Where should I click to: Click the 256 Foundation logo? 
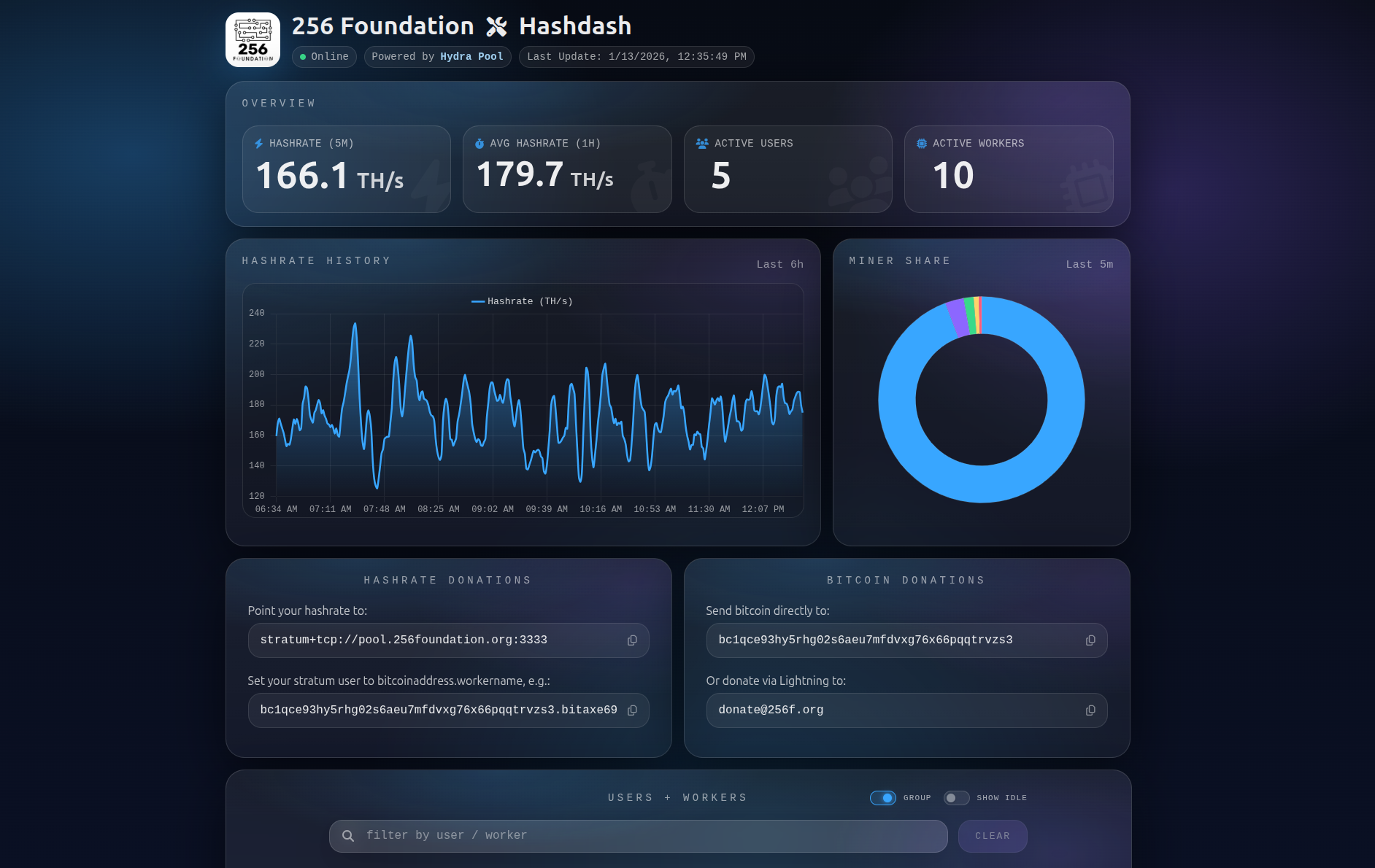[x=253, y=39]
